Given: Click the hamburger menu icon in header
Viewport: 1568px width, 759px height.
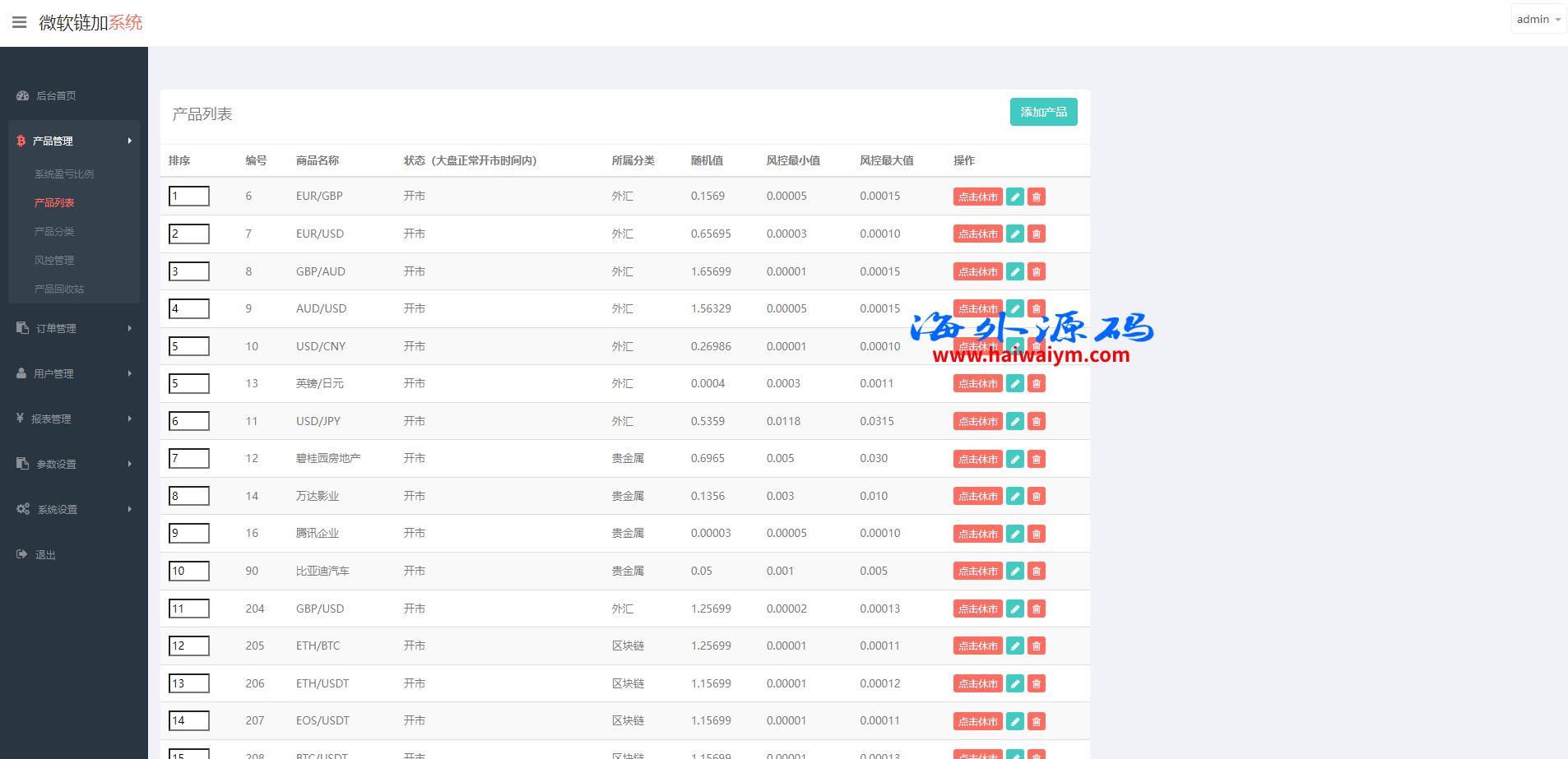Looking at the screenshot, I should [20, 22].
